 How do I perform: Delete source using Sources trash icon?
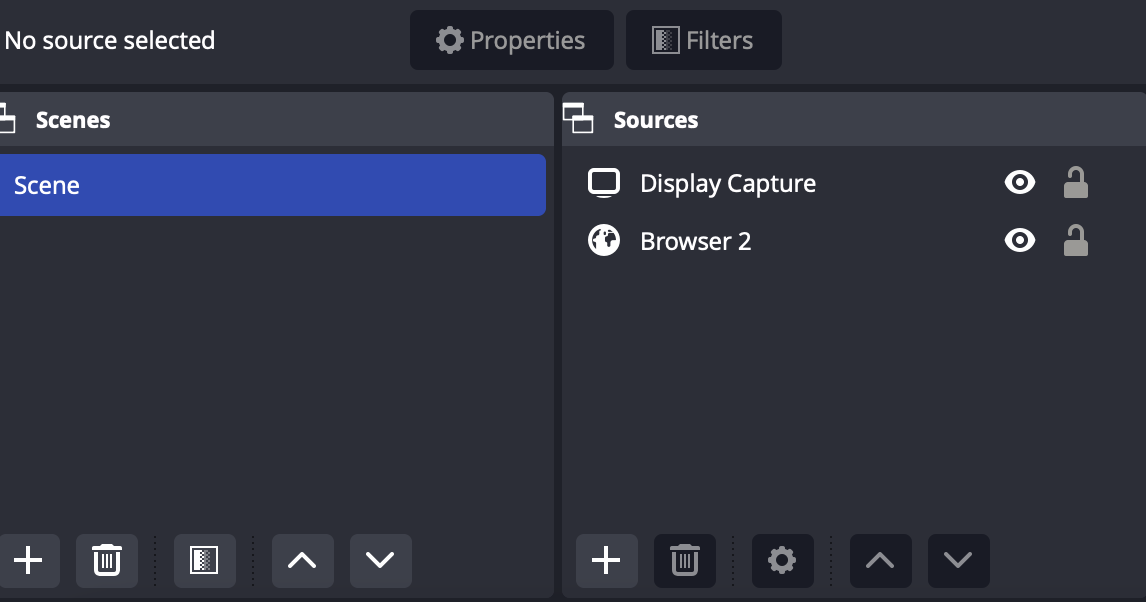coord(684,560)
